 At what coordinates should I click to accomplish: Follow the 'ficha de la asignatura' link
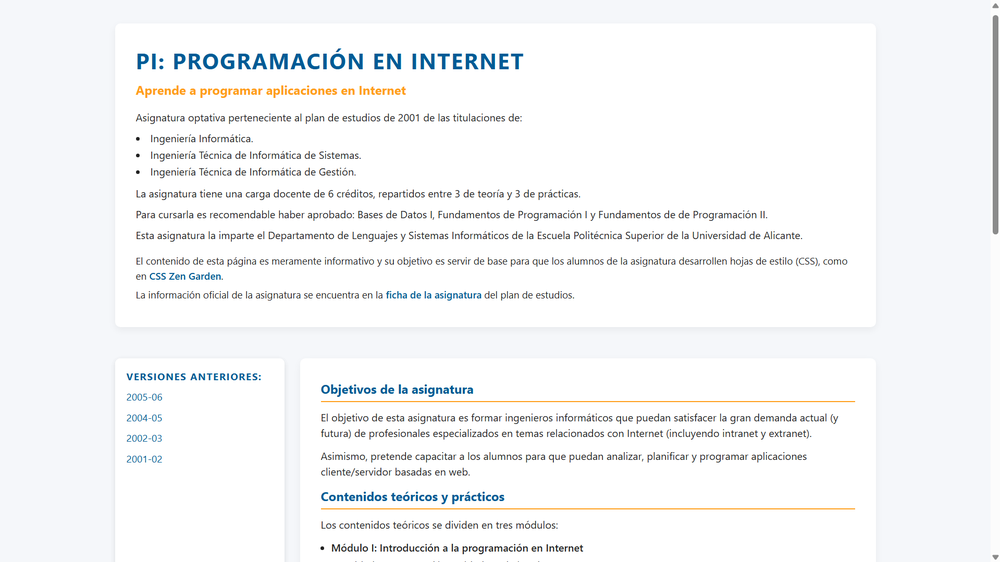tap(433, 295)
